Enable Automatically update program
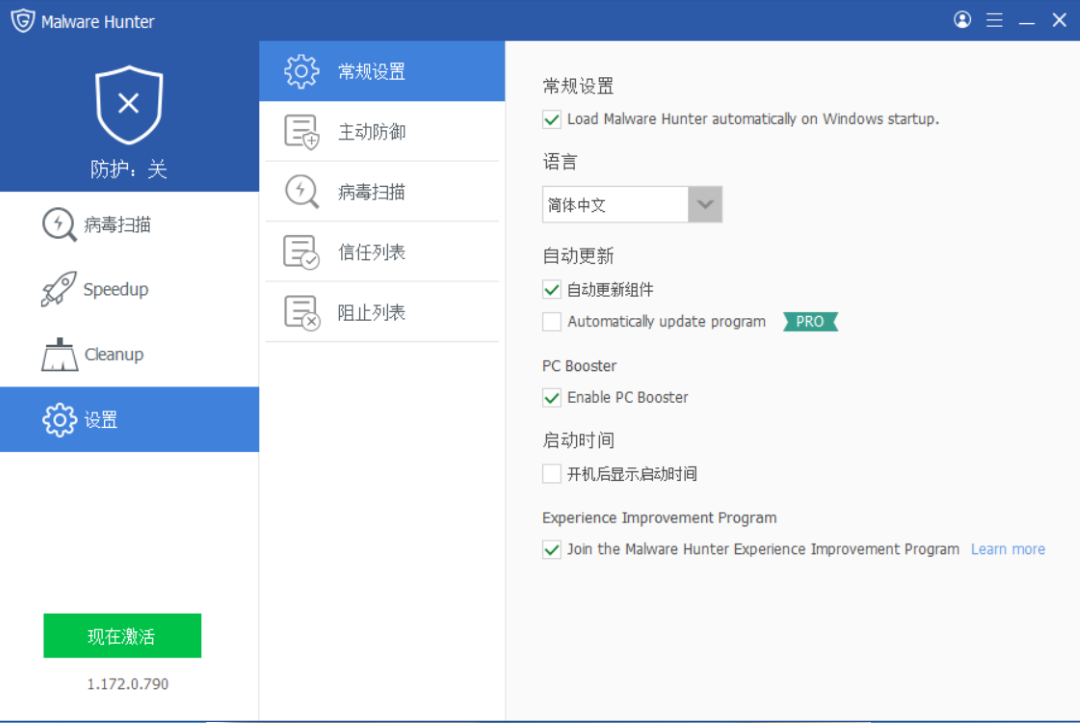This screenshot has width=1080, height=723. click(551, 321)
